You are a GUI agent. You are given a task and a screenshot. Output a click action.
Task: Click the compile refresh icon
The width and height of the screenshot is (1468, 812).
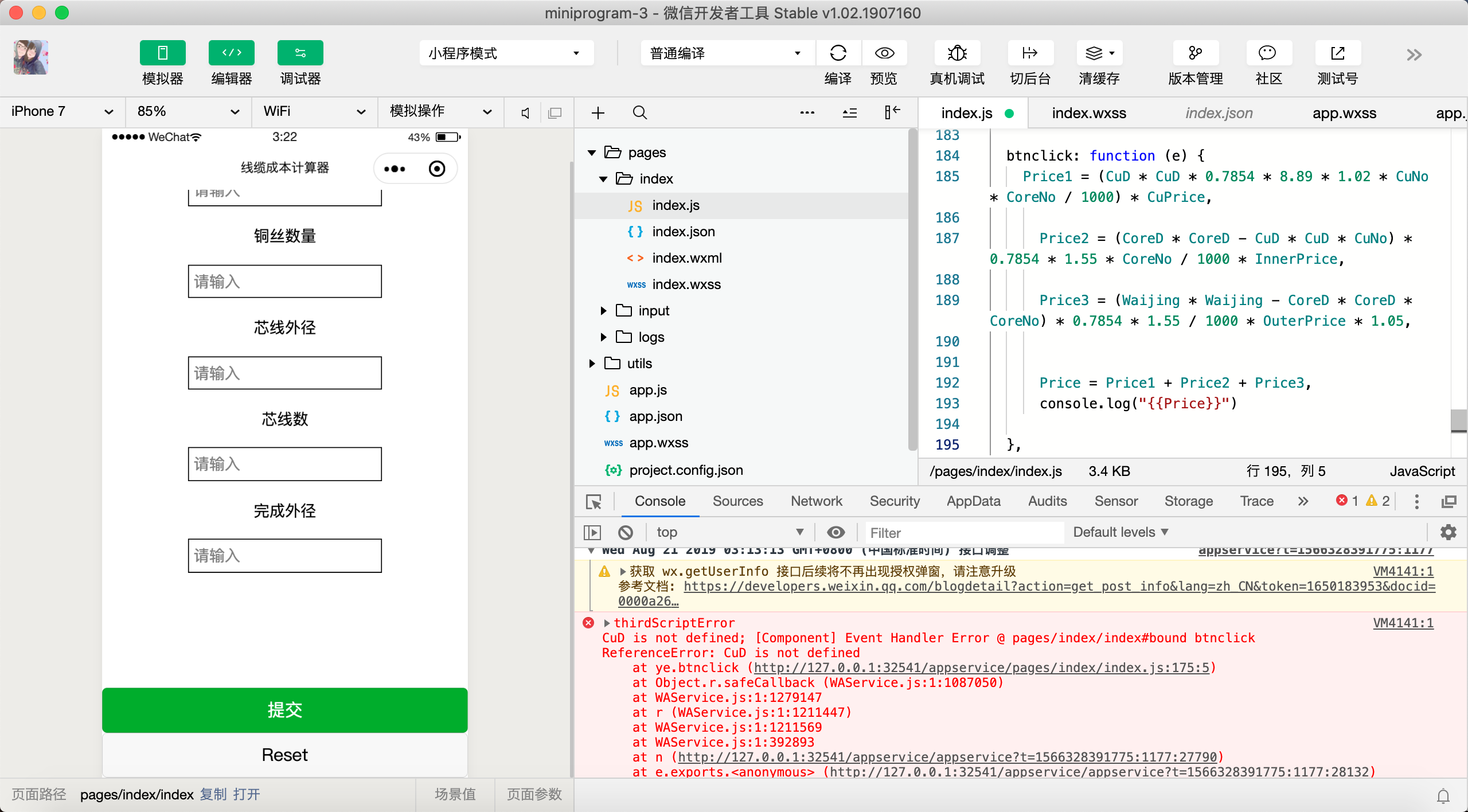(838, 53)
